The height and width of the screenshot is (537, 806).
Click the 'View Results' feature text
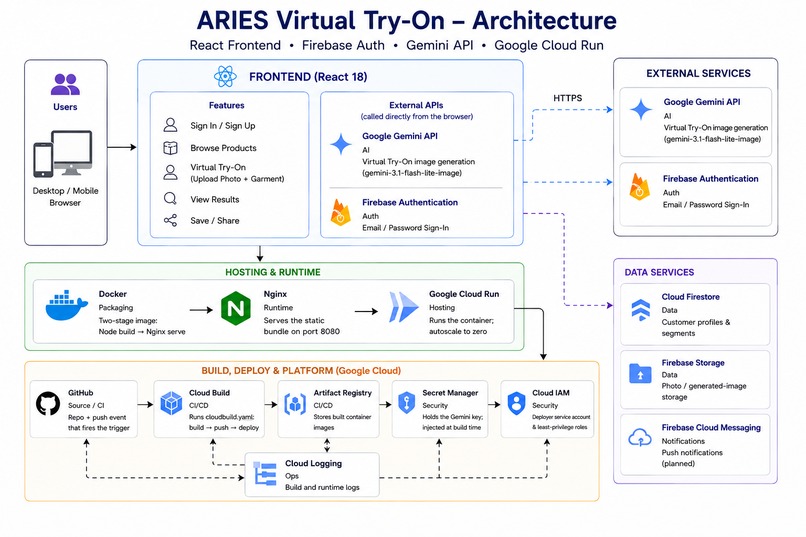point(214,199)
